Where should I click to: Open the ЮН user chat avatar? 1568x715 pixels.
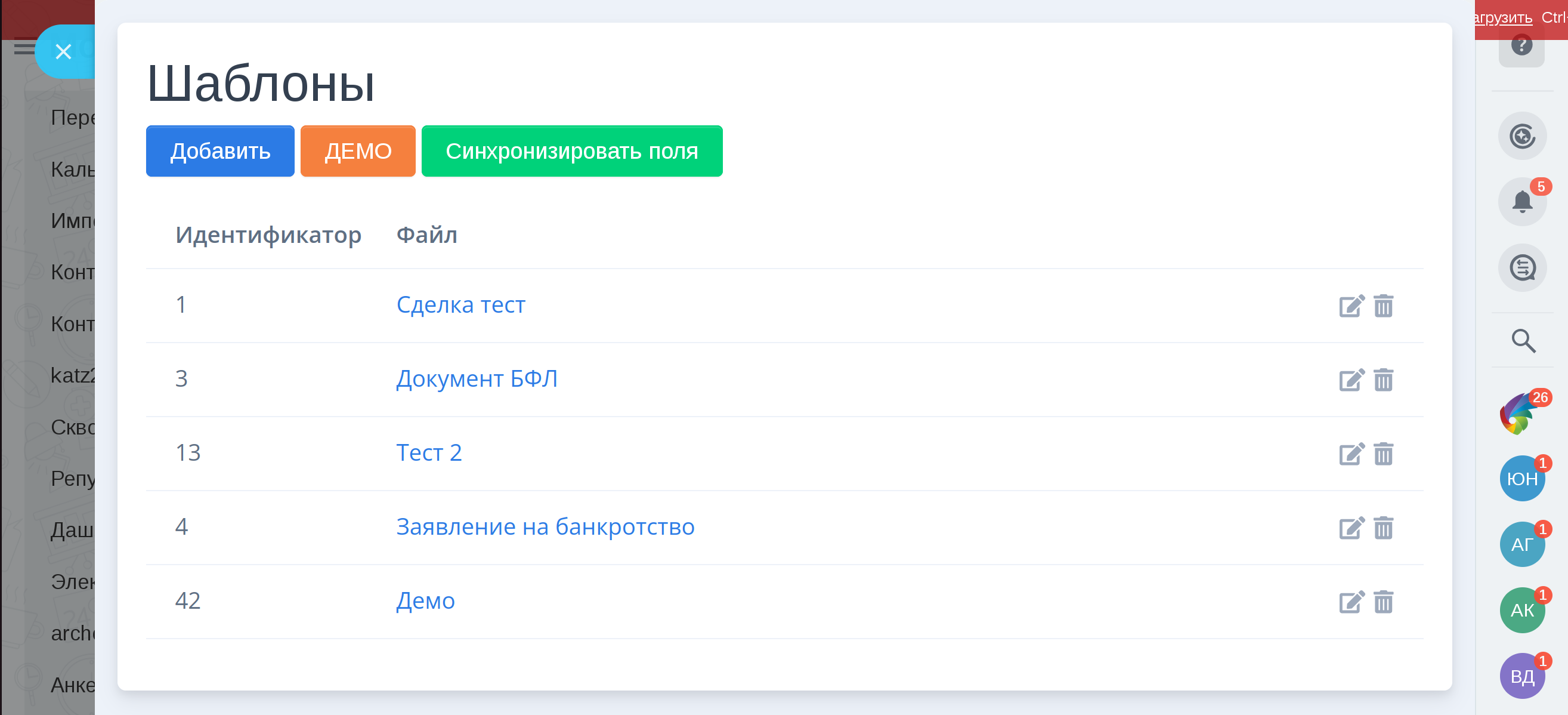[x=1521, y=479]
